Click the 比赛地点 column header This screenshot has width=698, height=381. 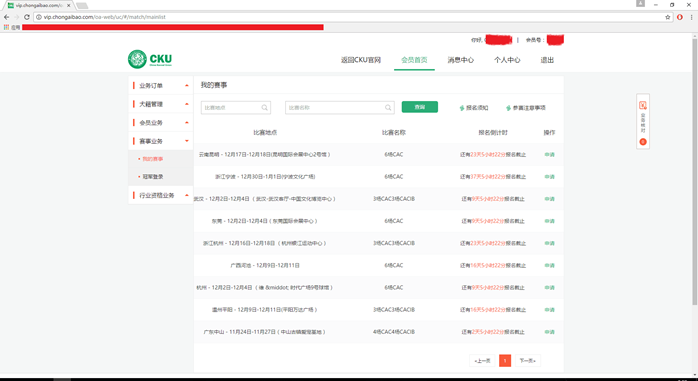pos(265,133)
